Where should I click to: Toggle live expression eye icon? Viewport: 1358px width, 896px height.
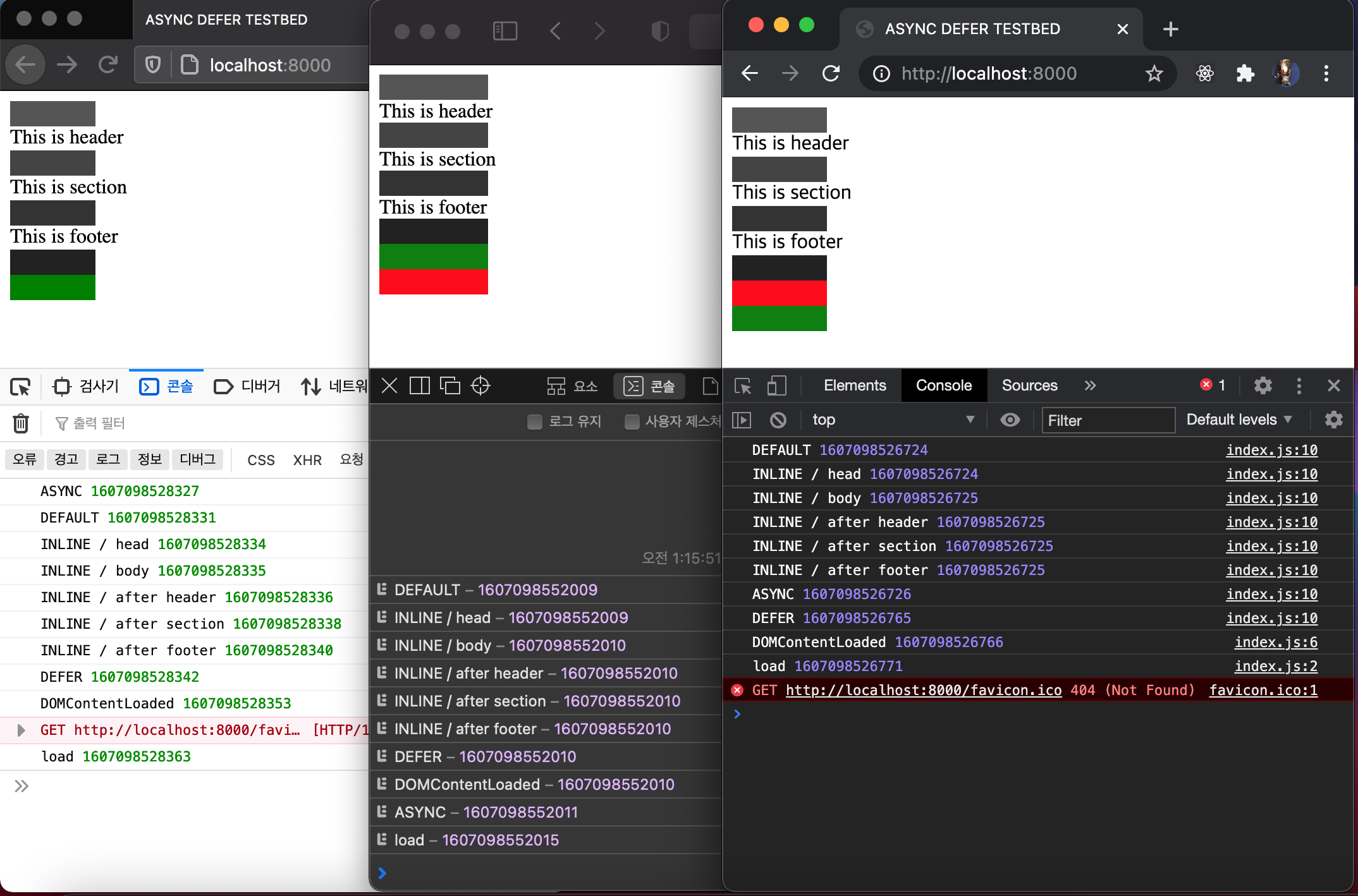(1010, 420)
